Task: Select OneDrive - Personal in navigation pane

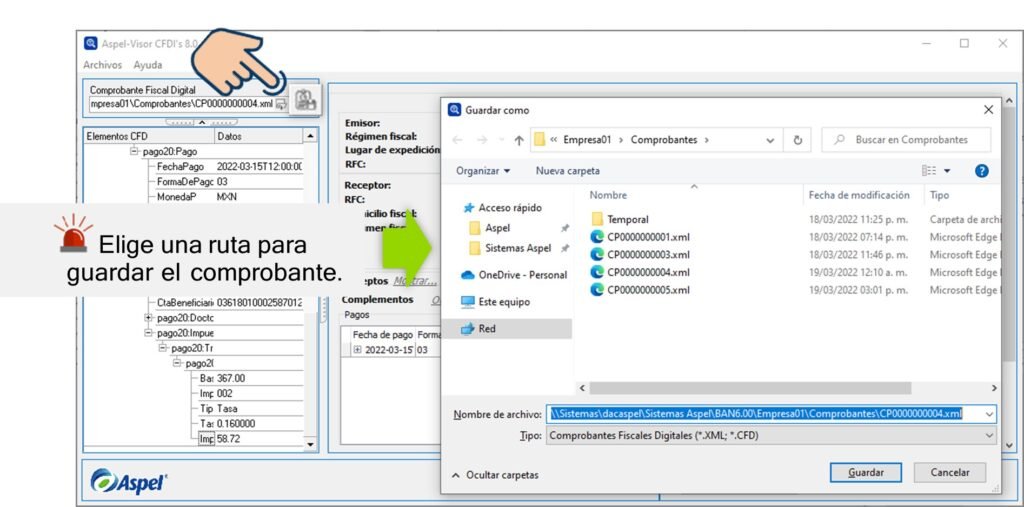Action: click(x=514, y=275)
